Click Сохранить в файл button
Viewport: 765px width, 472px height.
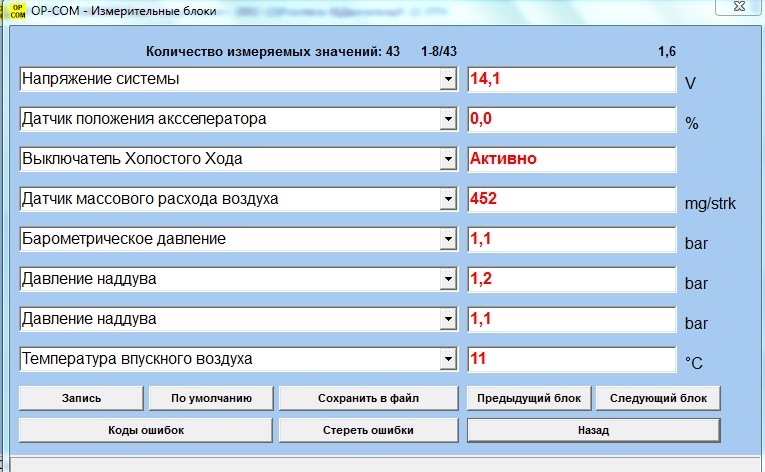pos(368,398)
